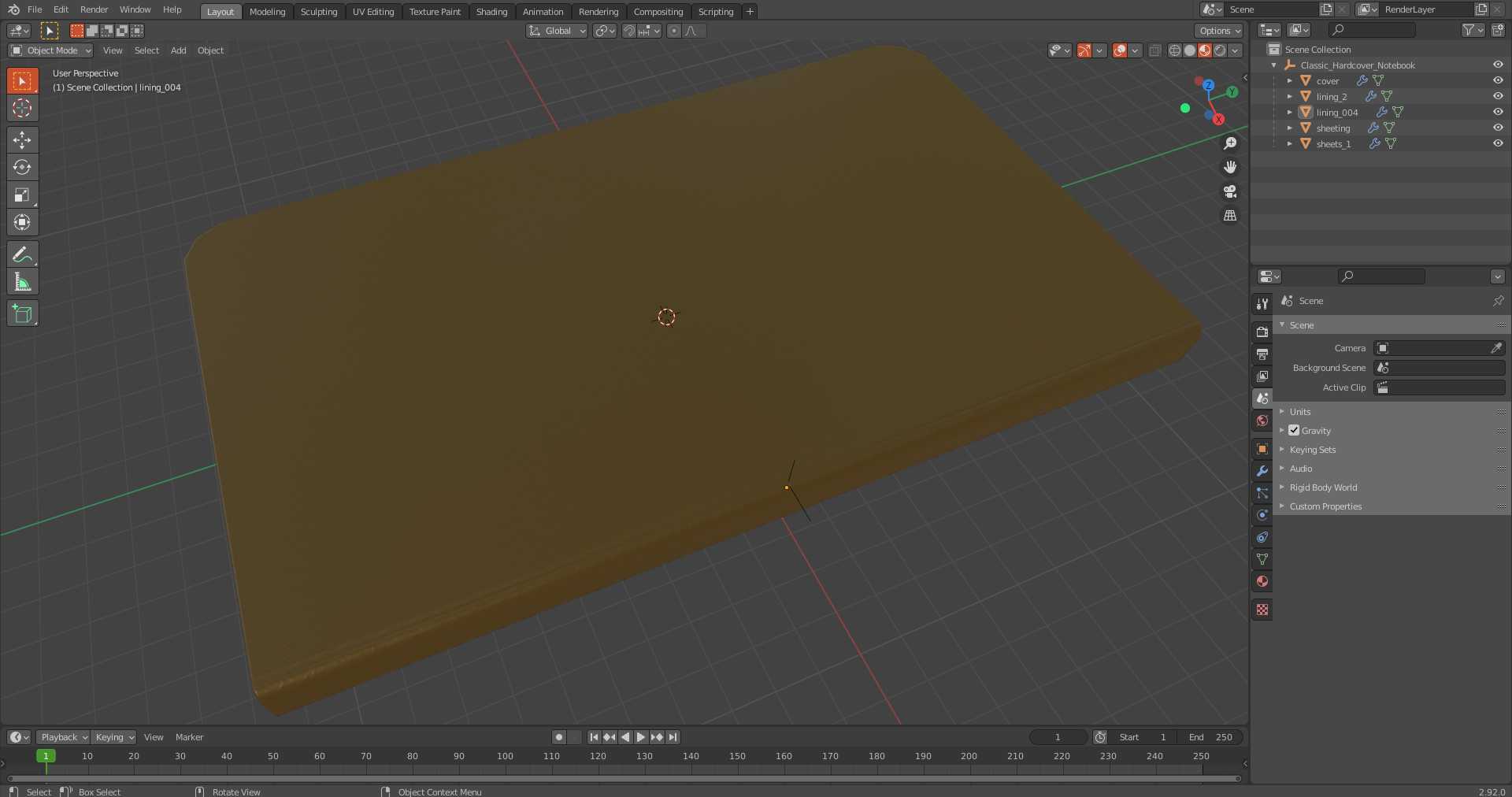1512x797 pixels.
Task: Play the animation forward
Action: pos(640,737)
